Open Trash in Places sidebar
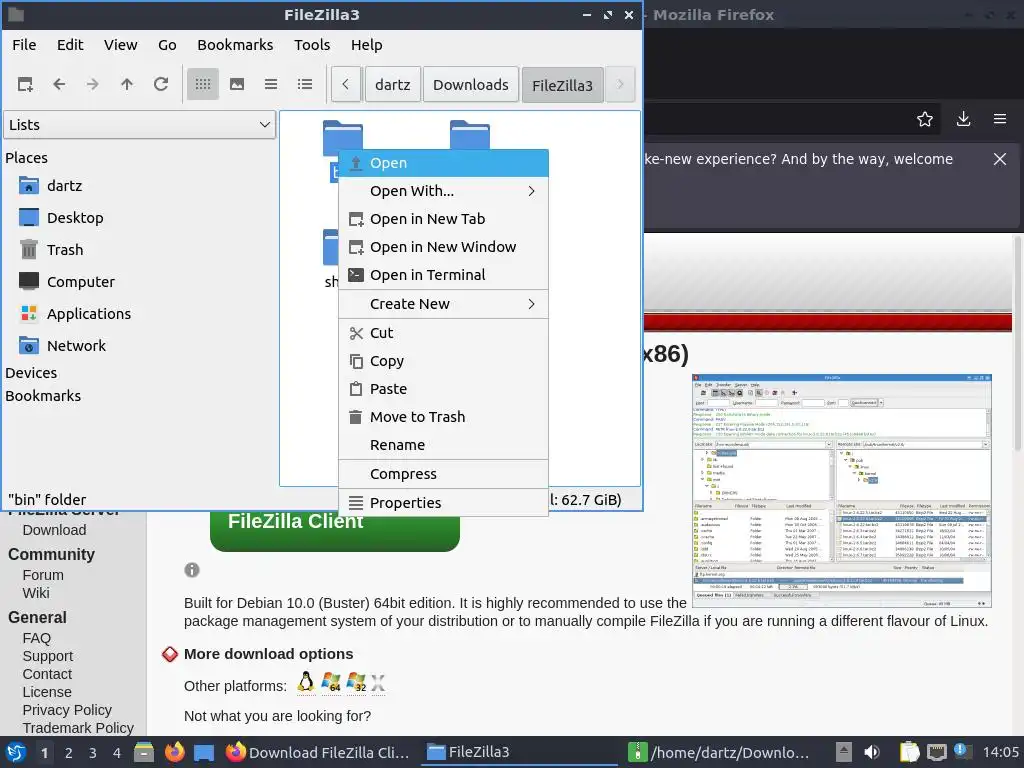 51,250
